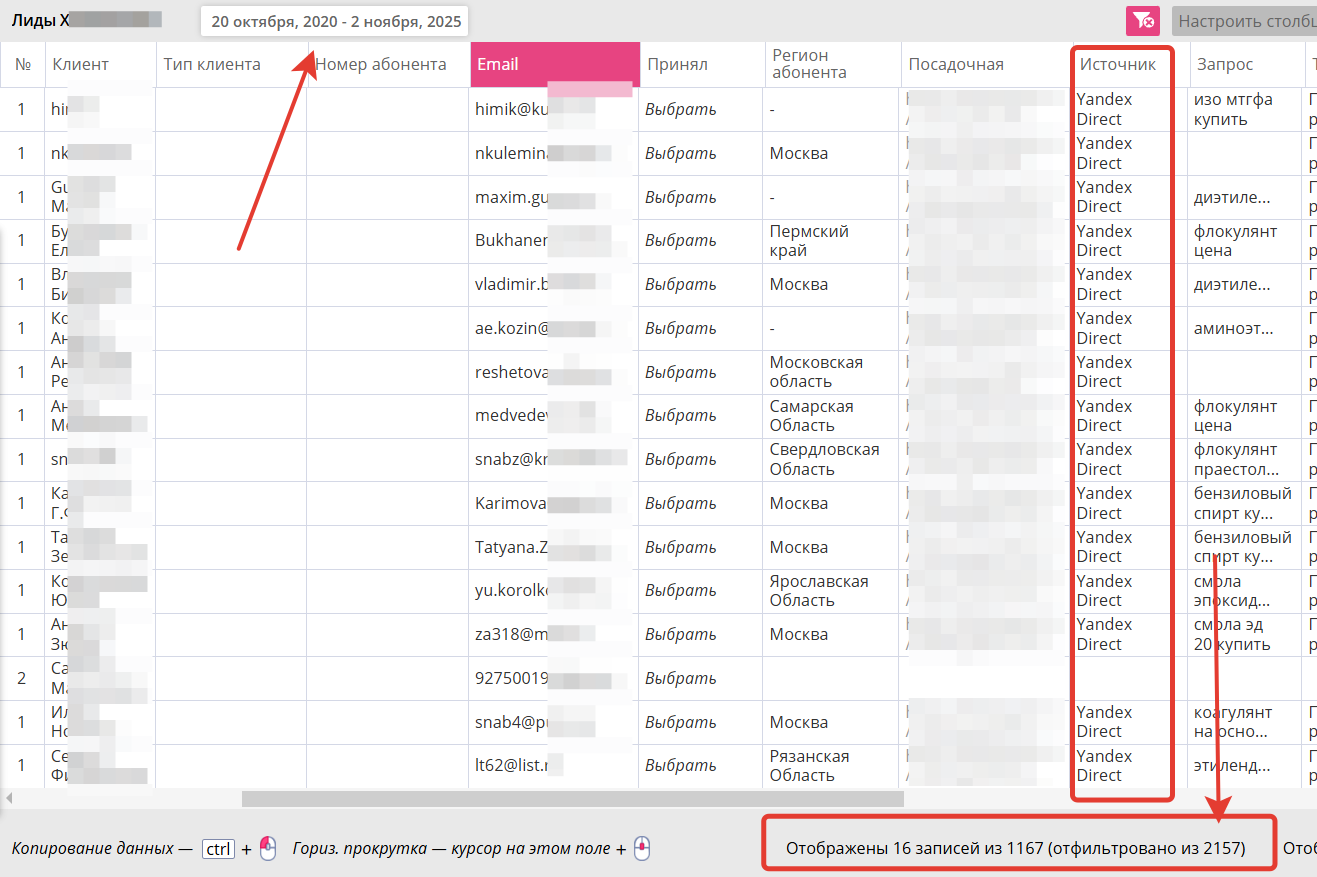
Task: Open the date range picker 20 октября, 2020
Action: (x=334, y=21)
